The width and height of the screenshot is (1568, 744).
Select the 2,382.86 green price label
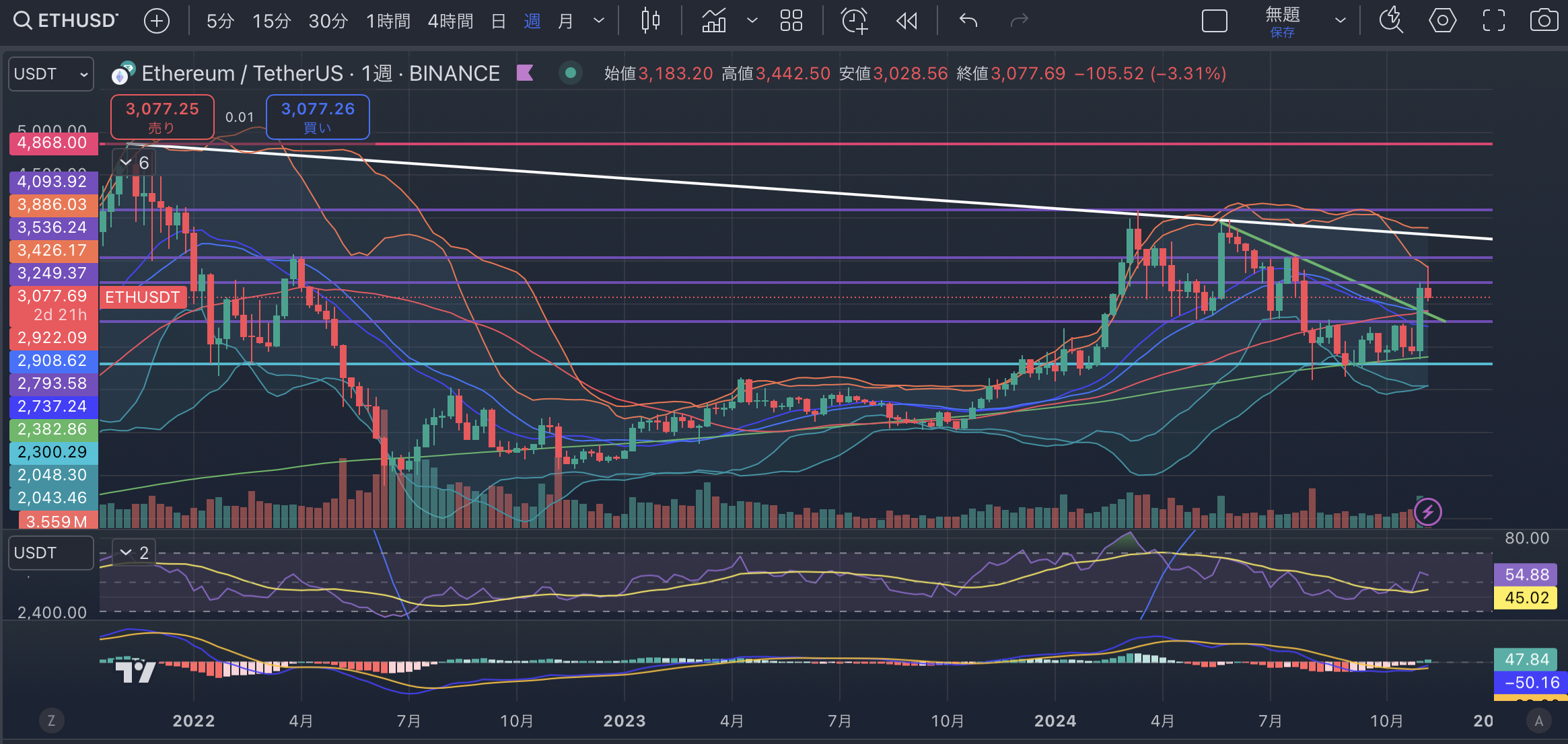pos(53,429)
